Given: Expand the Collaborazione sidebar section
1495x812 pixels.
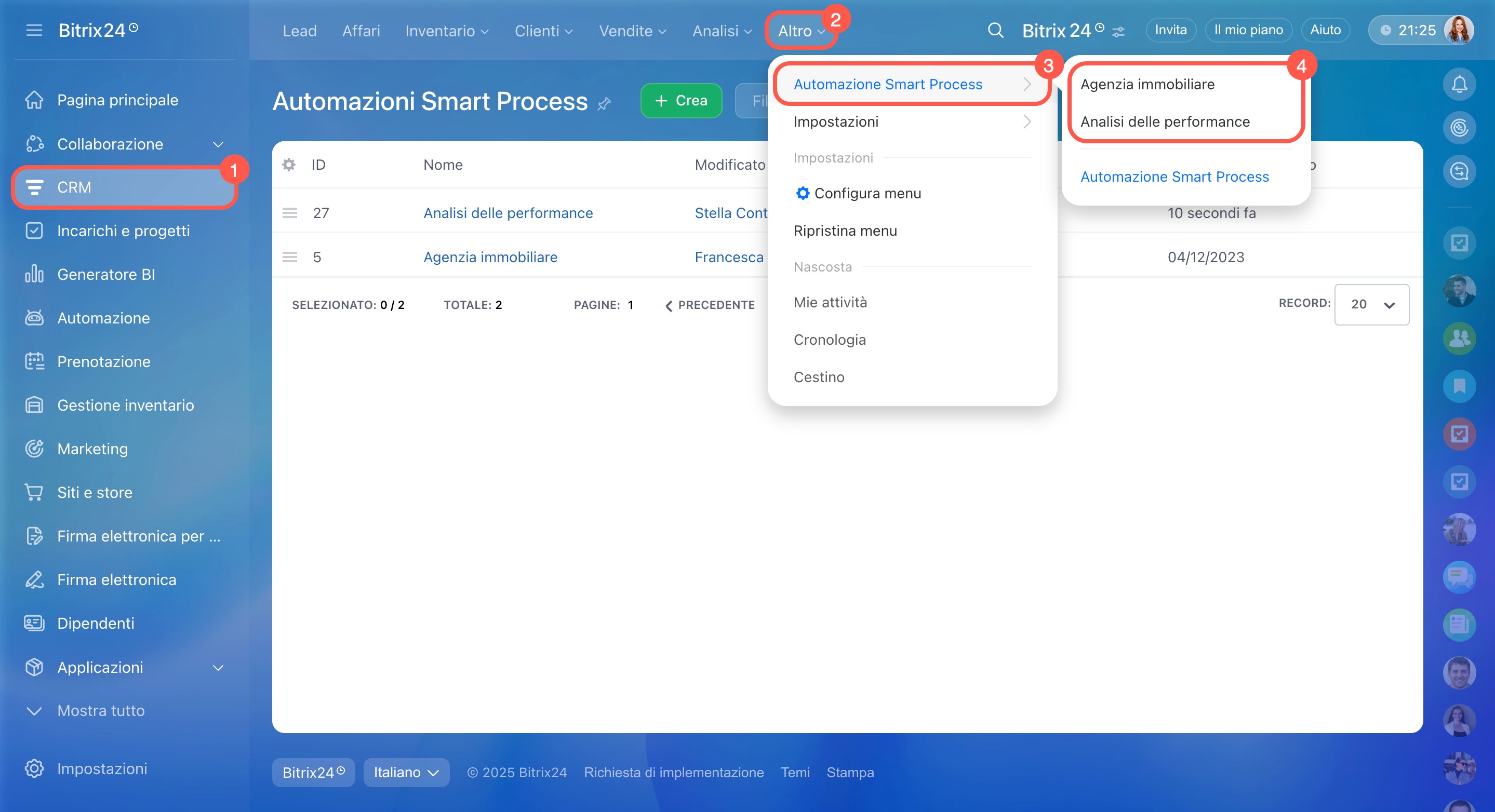Looking at the screenshot, I should point(218,144).
